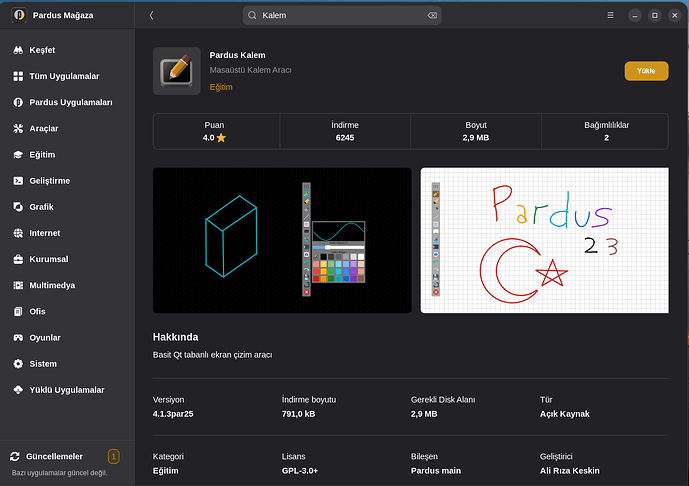
Task: Open the Sistem category label
Action: (43, 364)
